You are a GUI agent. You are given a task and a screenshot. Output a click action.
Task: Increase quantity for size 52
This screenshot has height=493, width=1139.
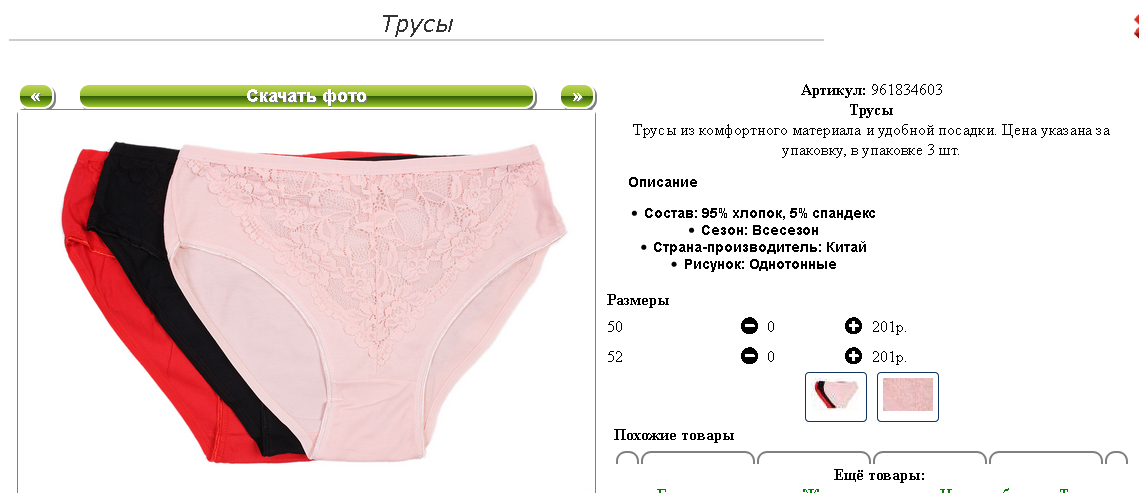(x=854, y=356)
